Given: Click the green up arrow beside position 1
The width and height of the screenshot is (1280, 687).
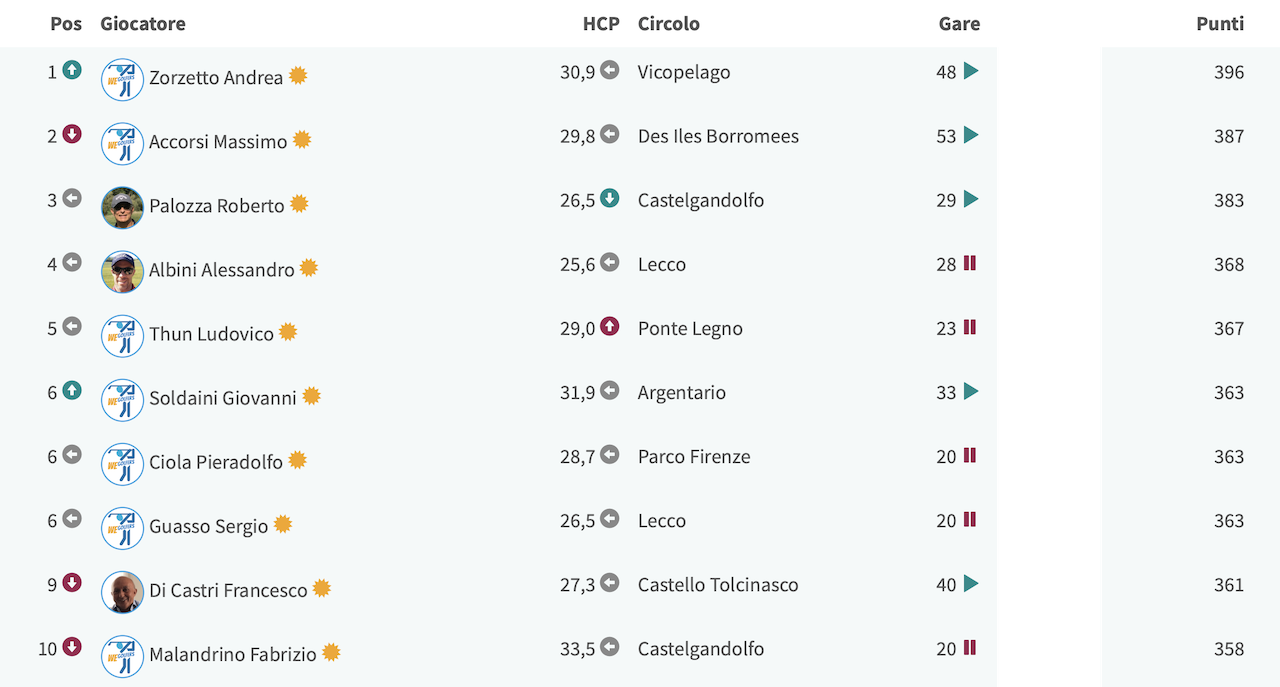Looking at the screenshot, I should 71,70.
